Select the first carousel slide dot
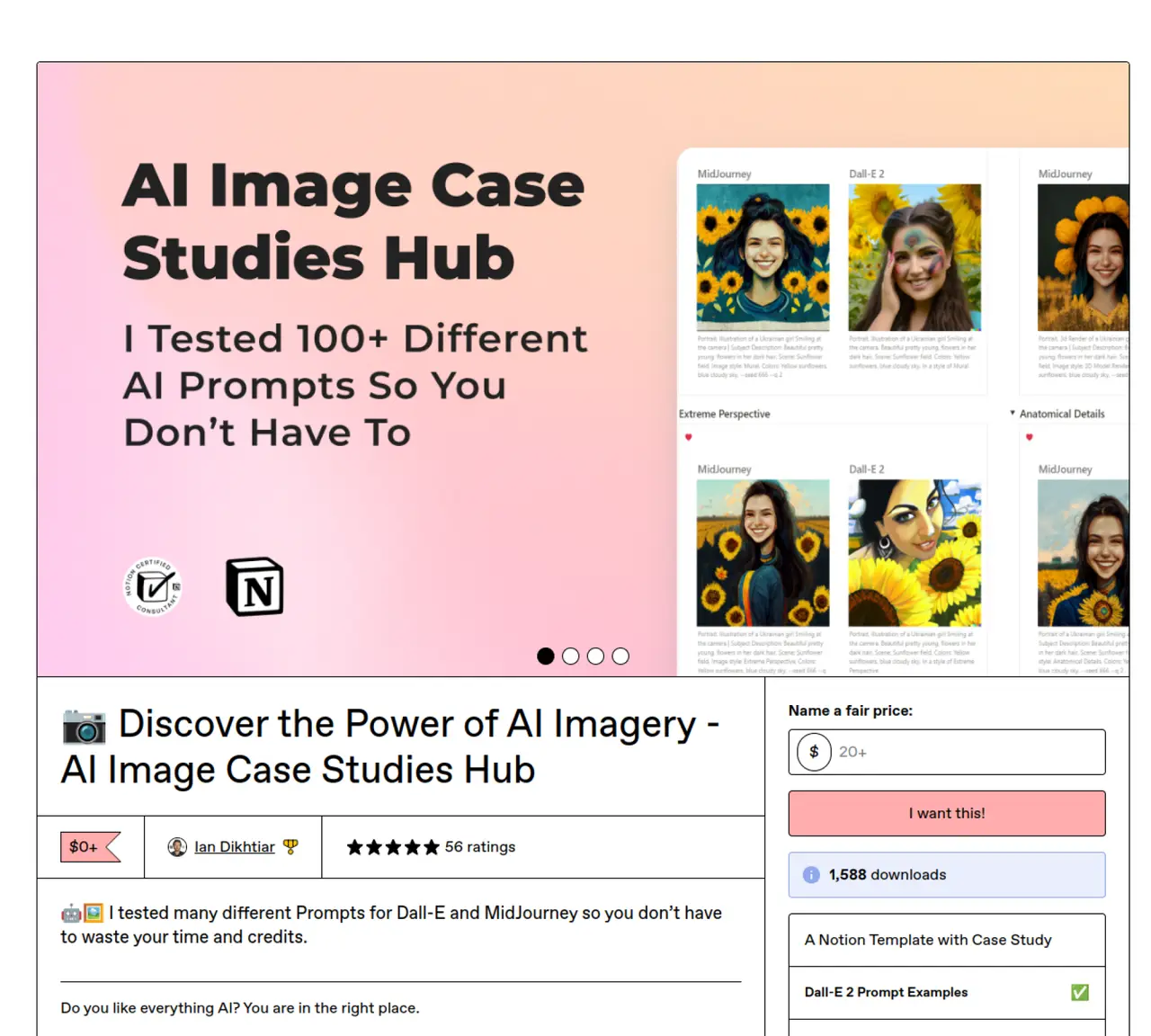The image size is (1151, 1036). coord(546,656)
